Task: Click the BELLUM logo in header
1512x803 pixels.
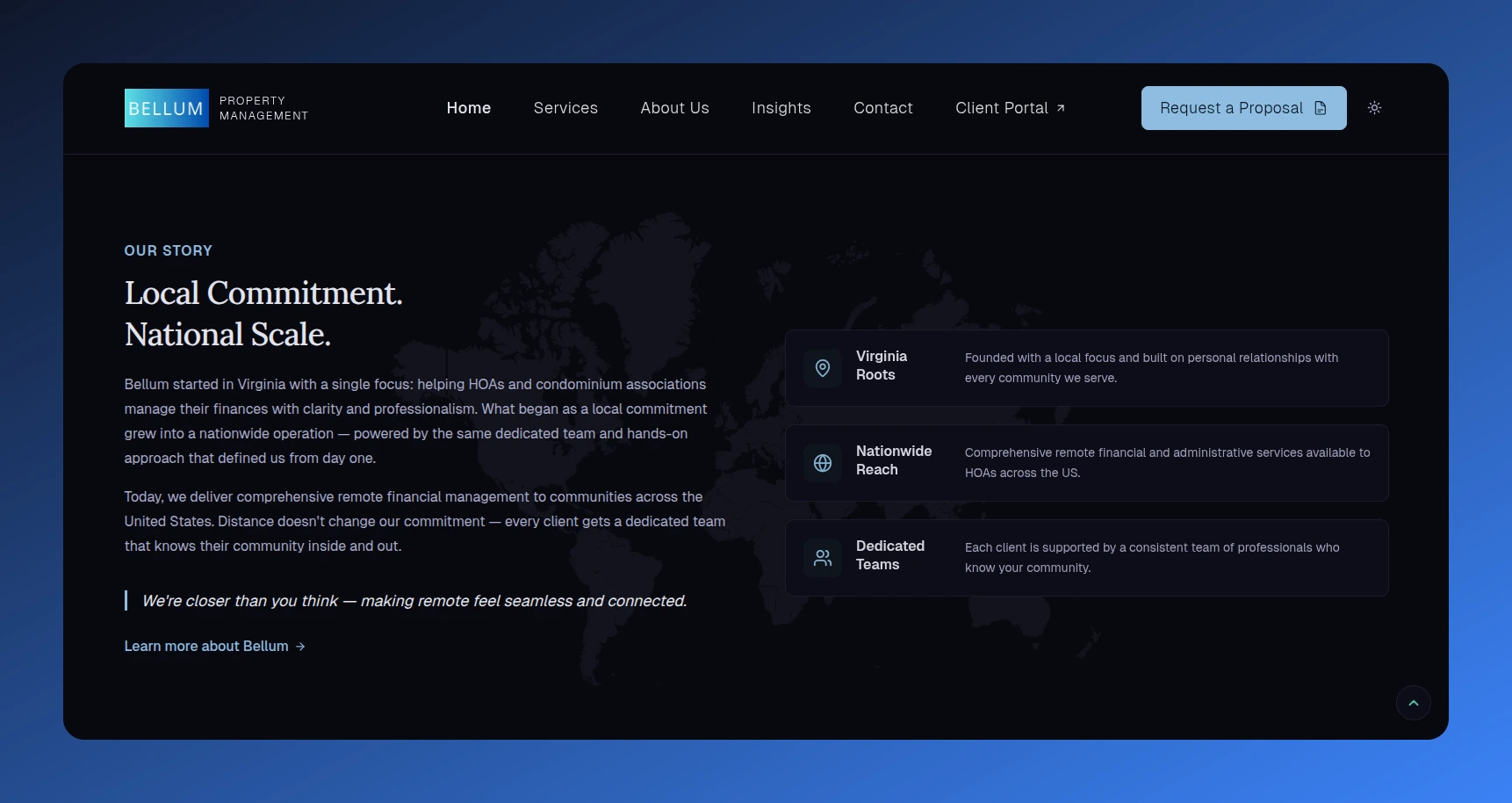Action: 167,108
